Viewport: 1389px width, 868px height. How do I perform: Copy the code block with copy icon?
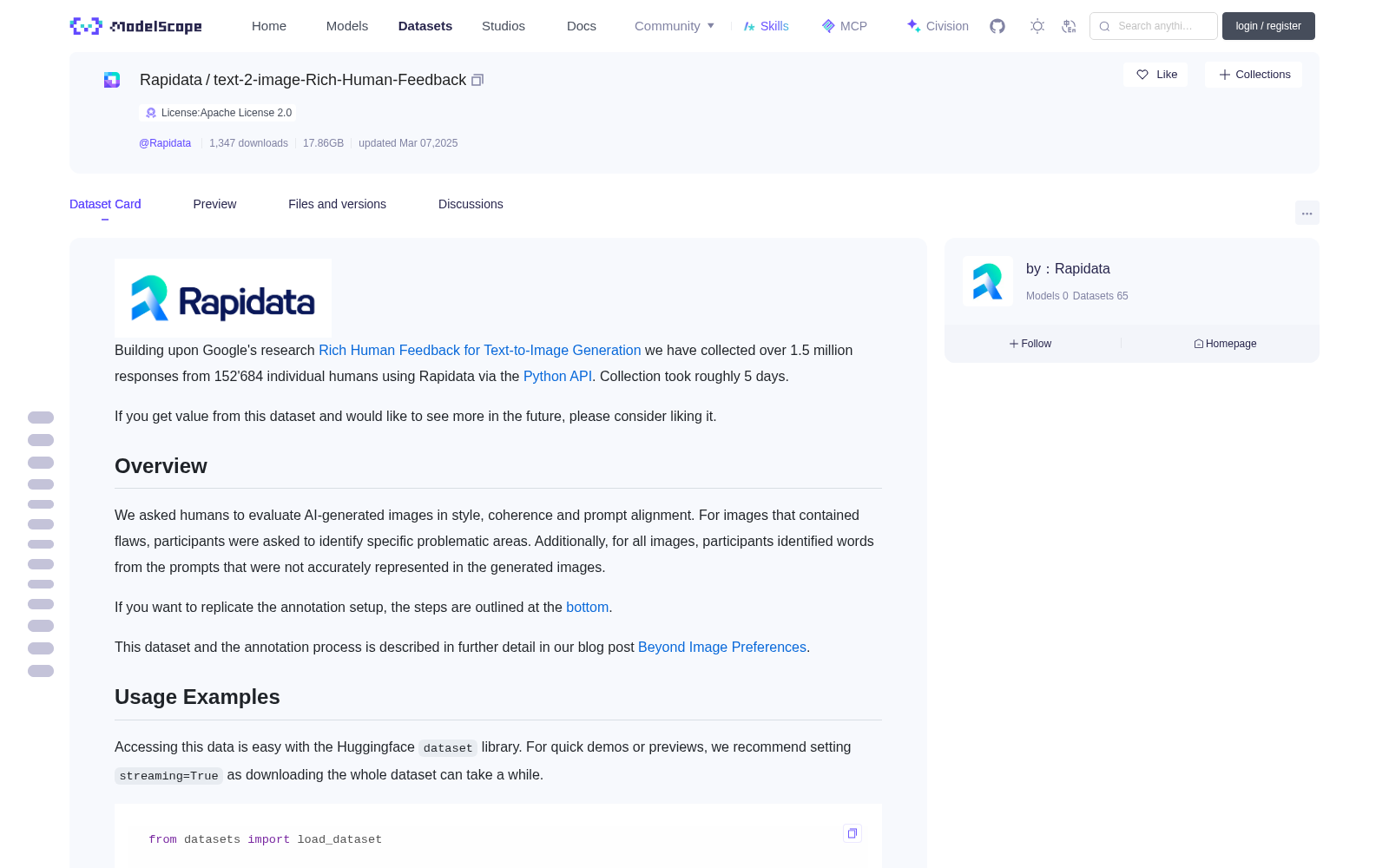(852, 833)
